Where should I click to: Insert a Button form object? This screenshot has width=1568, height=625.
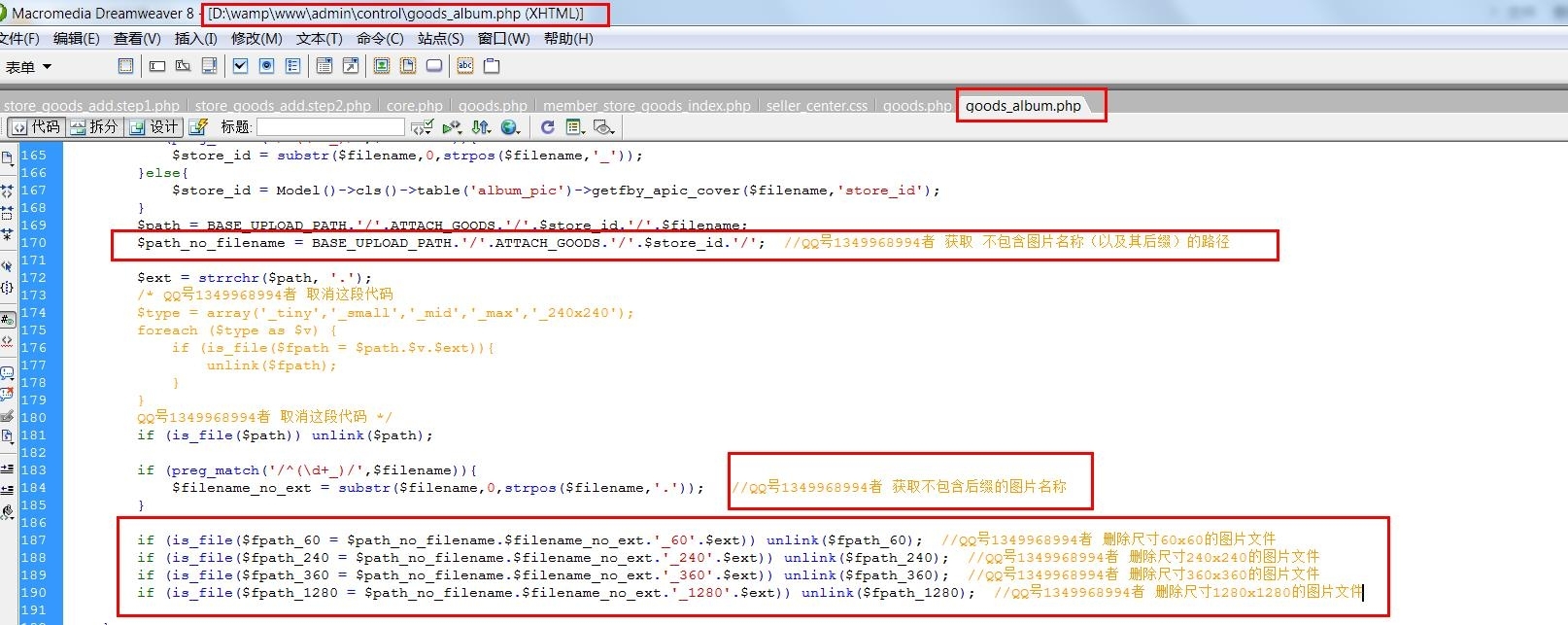pos(434,66)
